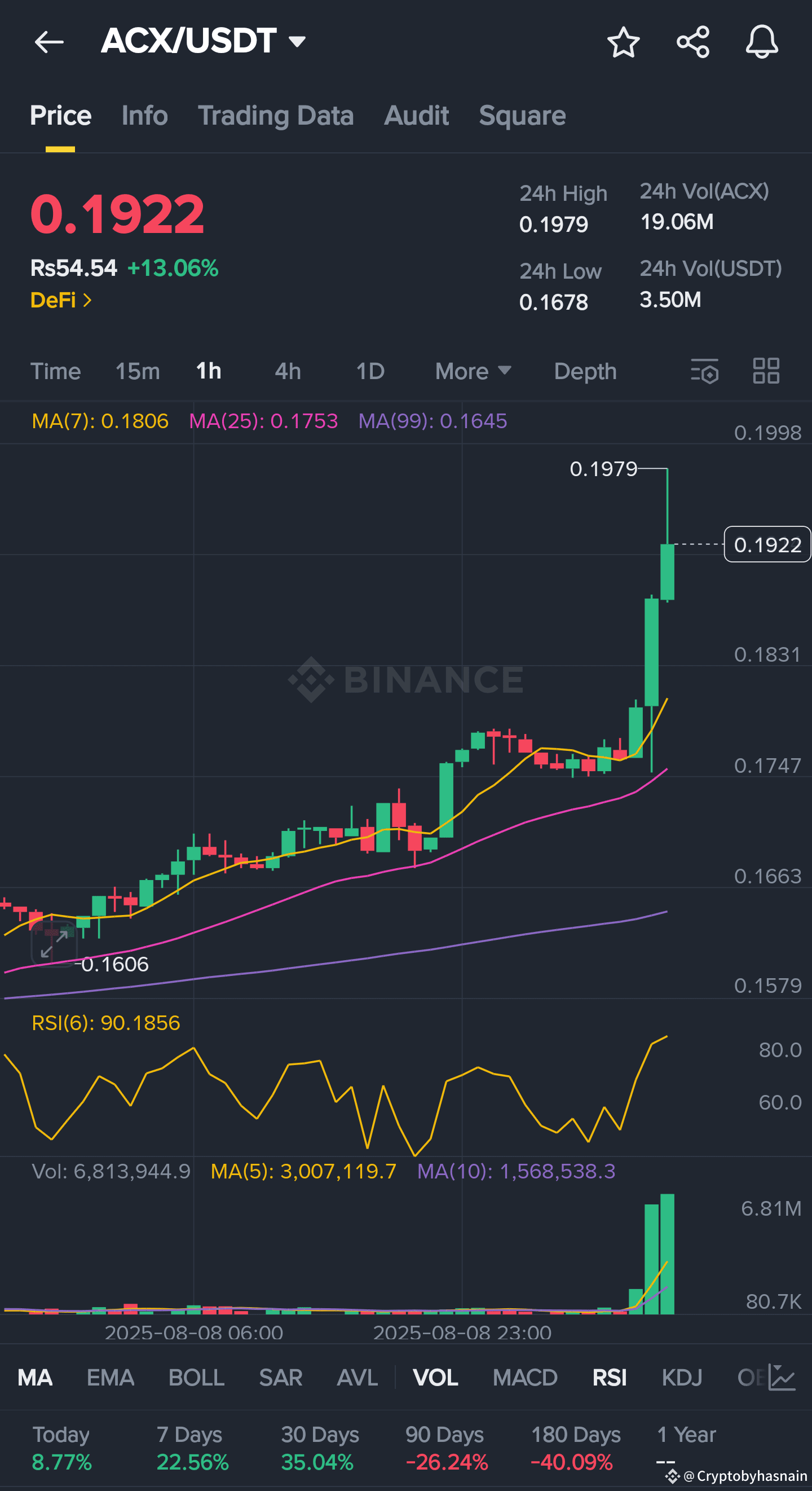Add ACX/USDT to favorites with star
Screen dimensions: 812x1491
(623, 42)
